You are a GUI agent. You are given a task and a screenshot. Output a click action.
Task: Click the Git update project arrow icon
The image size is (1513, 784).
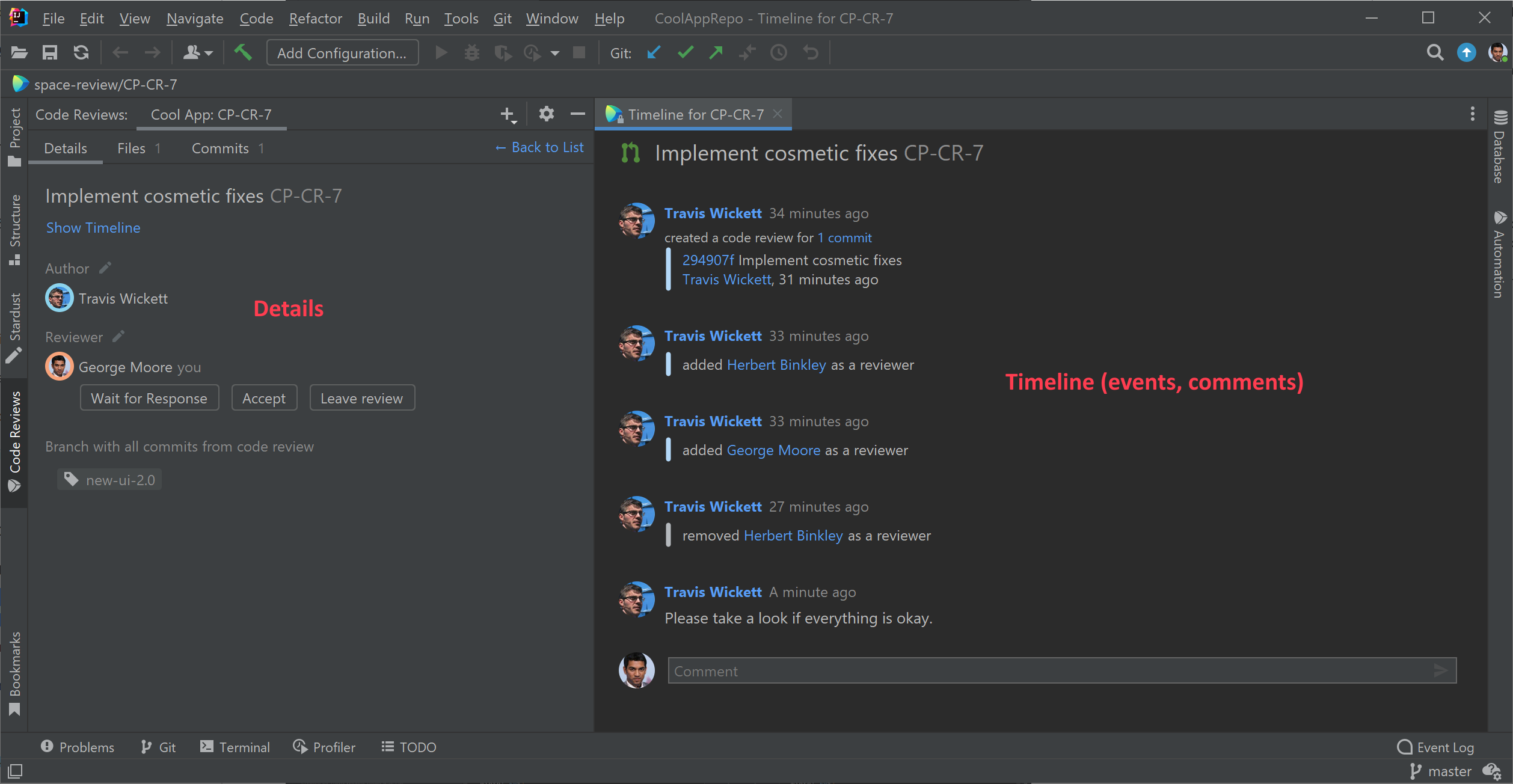(x=654, y=53)
